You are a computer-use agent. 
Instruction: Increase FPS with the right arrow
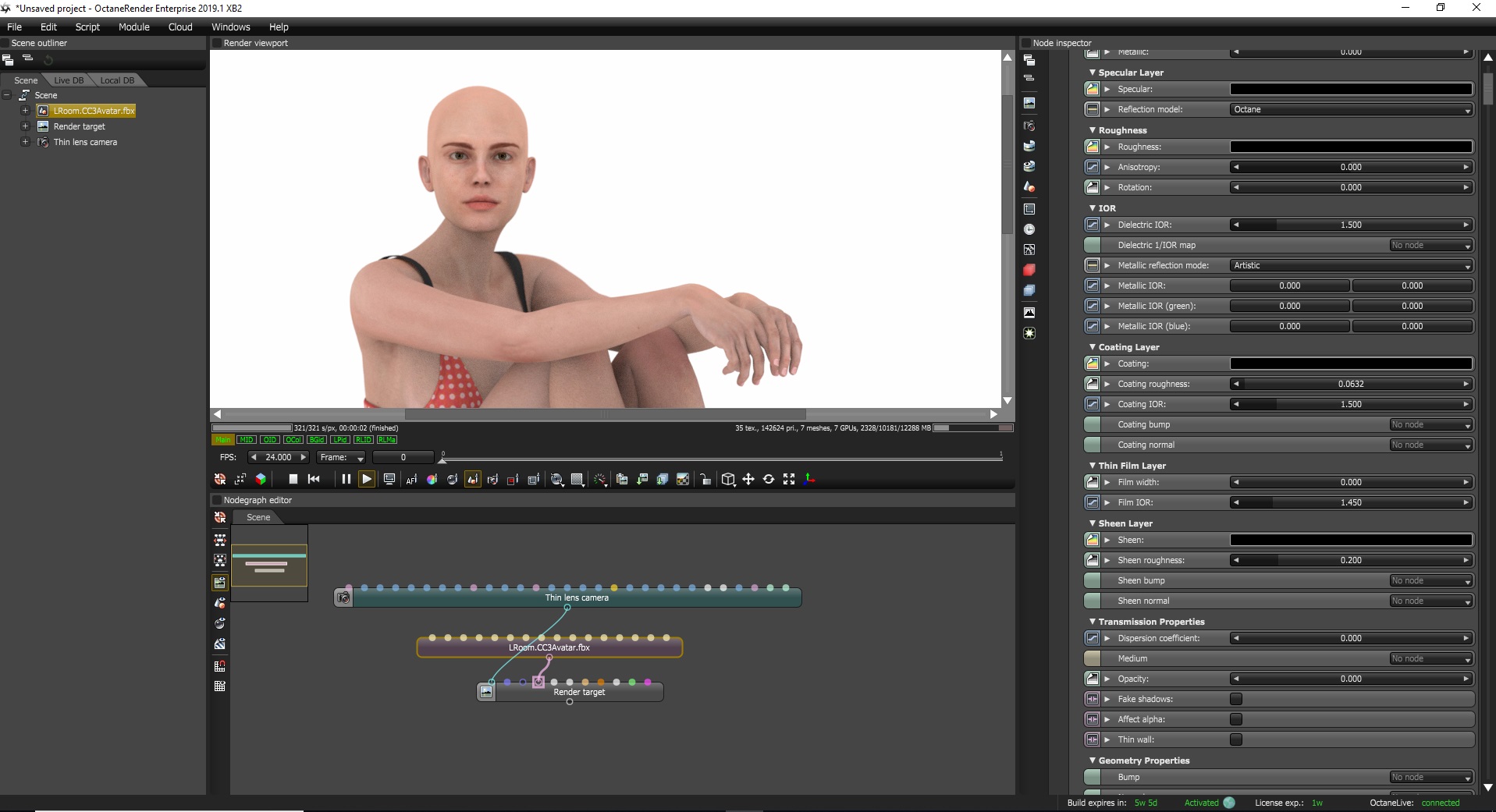304,458
